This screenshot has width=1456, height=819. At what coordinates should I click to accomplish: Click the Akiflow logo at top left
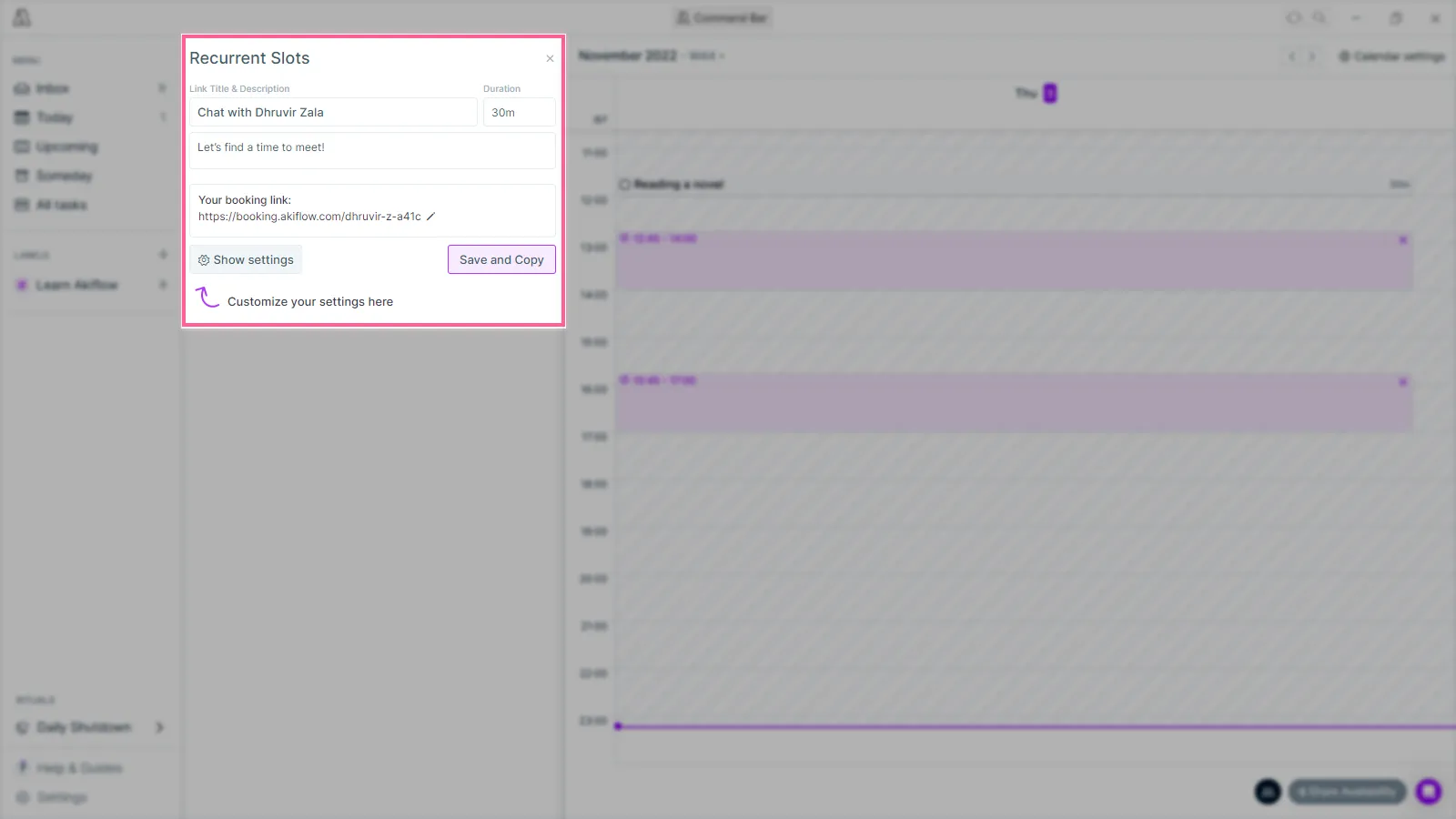point(22,17)
